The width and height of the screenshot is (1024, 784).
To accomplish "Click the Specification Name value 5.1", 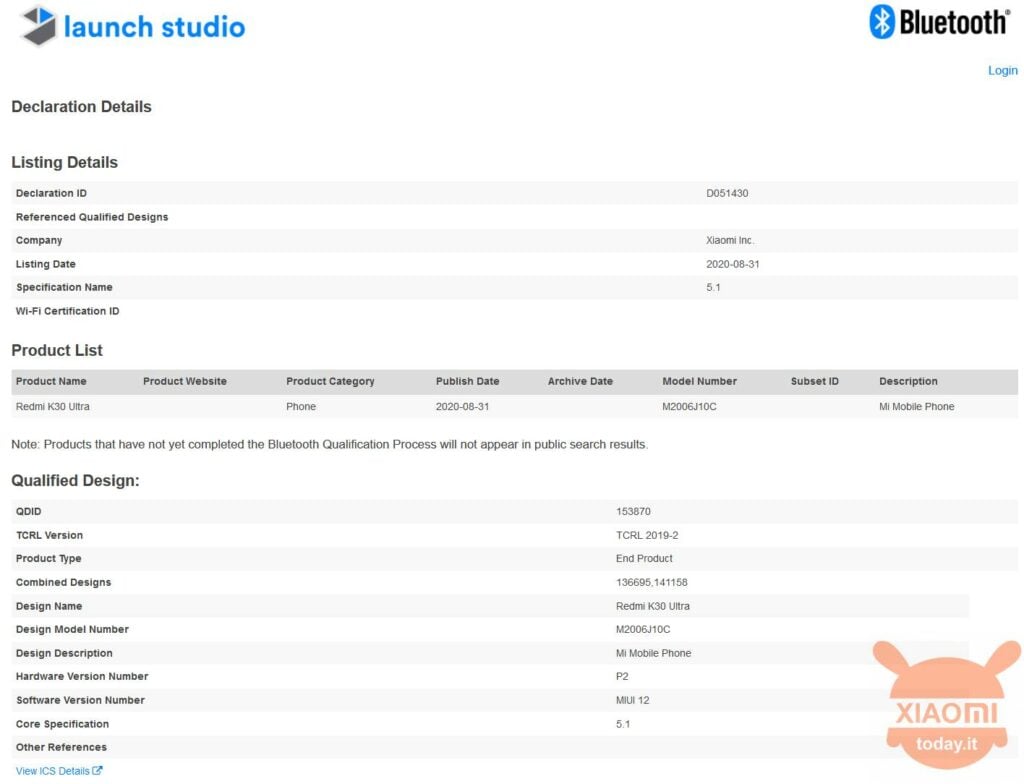I will 712,287.
